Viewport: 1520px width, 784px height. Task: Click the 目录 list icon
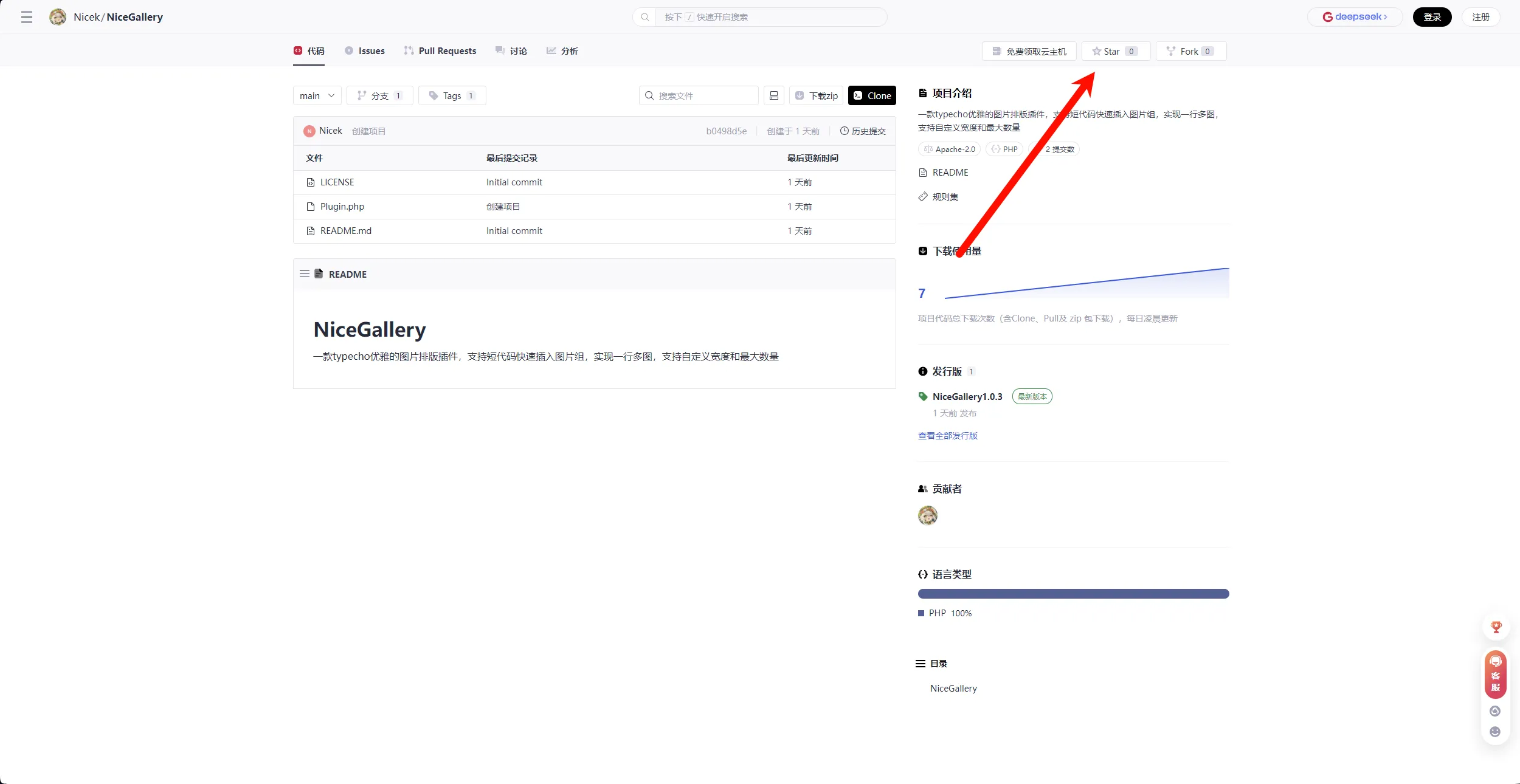point(920,664)
